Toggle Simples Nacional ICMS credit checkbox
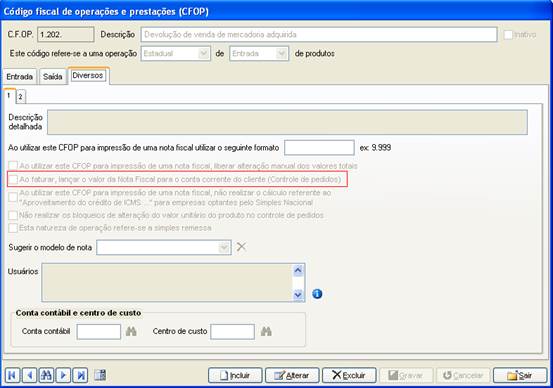Screen dimensions: 553x388 (13, 197)
